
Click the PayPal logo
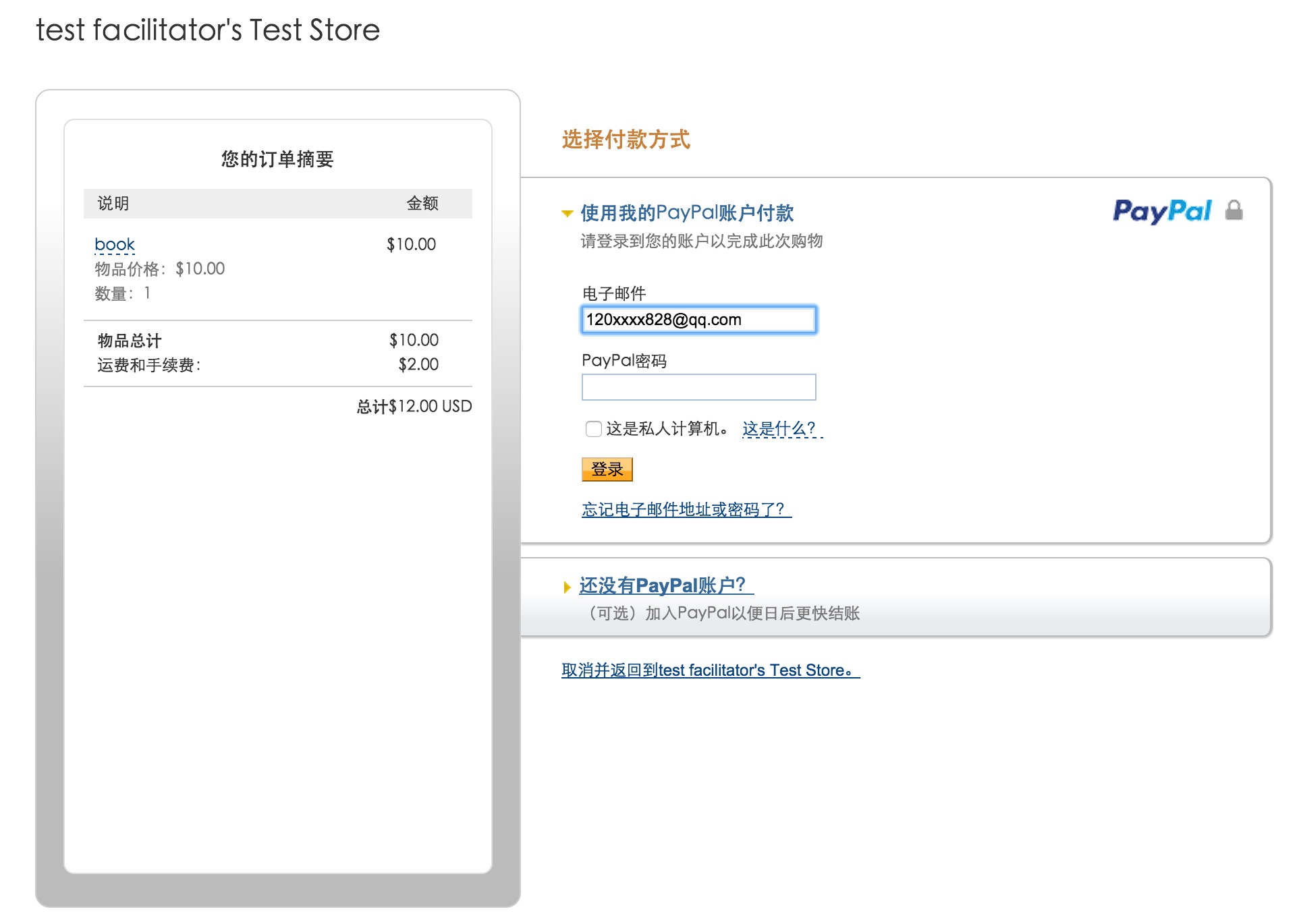[1162, 211]
